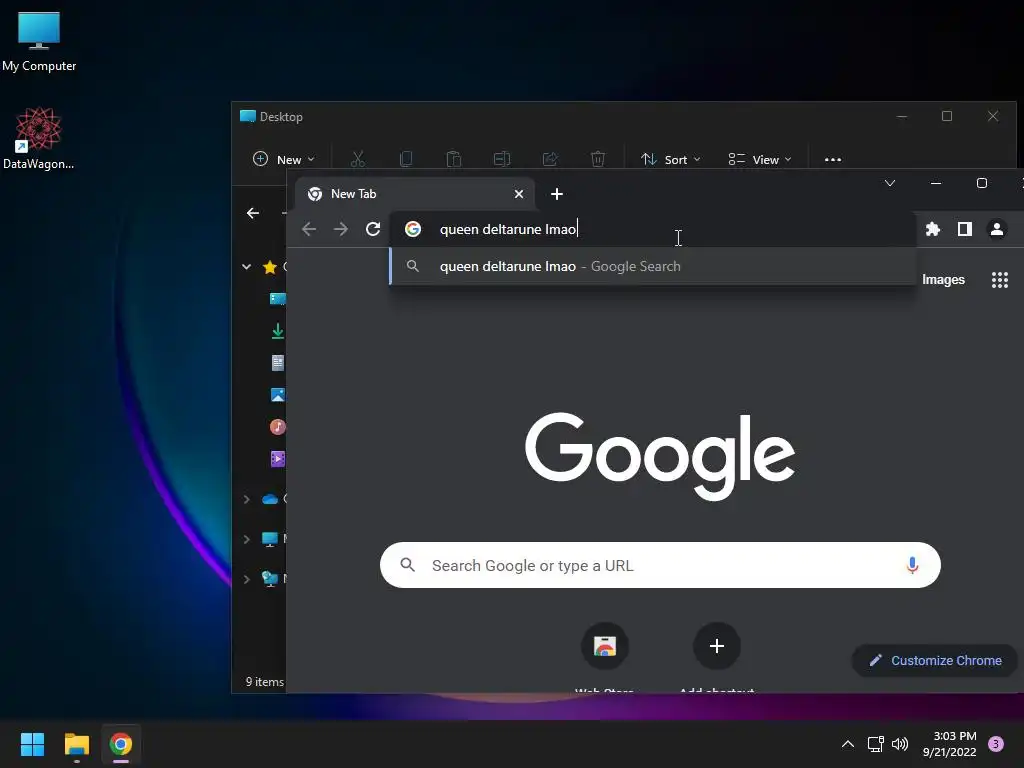Open the View dropdown in File Explorer
The height and width of the screenshot is (768, 1024).
[760, 159]
